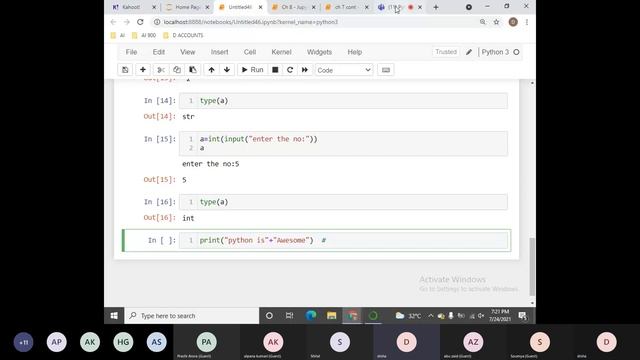
Task: Open the notification center icon
Action: point(522,316)
